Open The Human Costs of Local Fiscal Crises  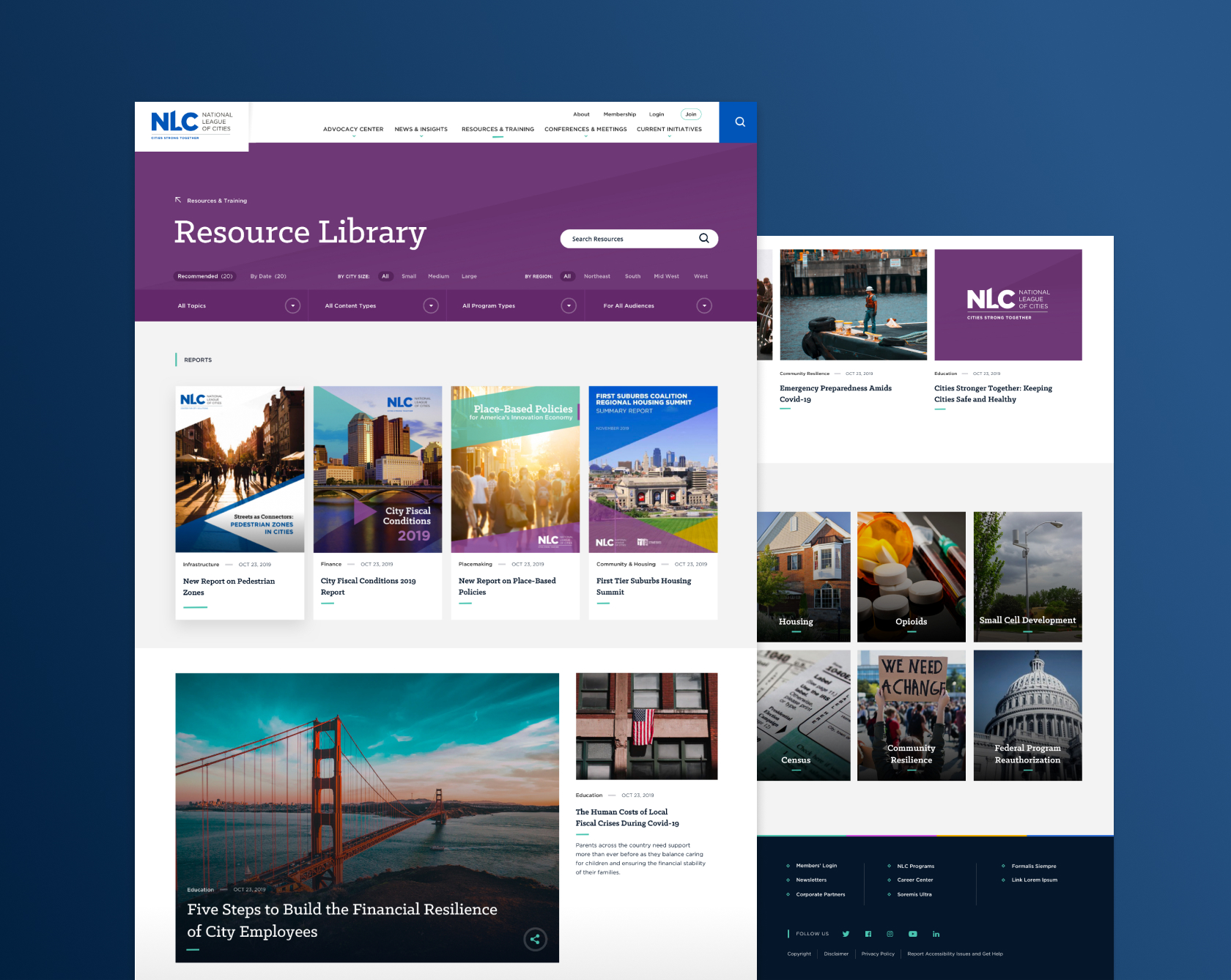click(627, 817)
